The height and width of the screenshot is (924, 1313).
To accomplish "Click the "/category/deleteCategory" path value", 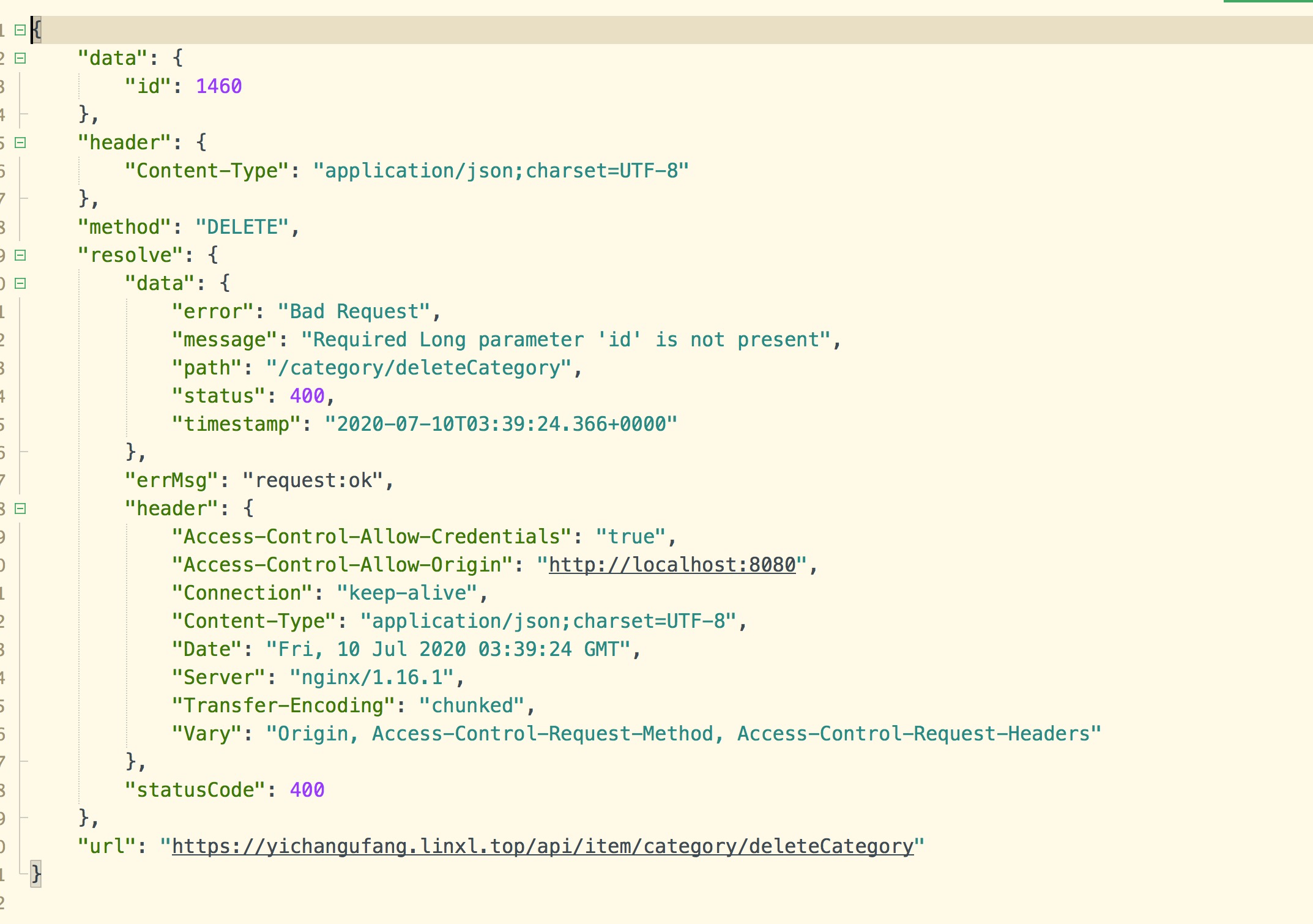I will pos(418,368).
